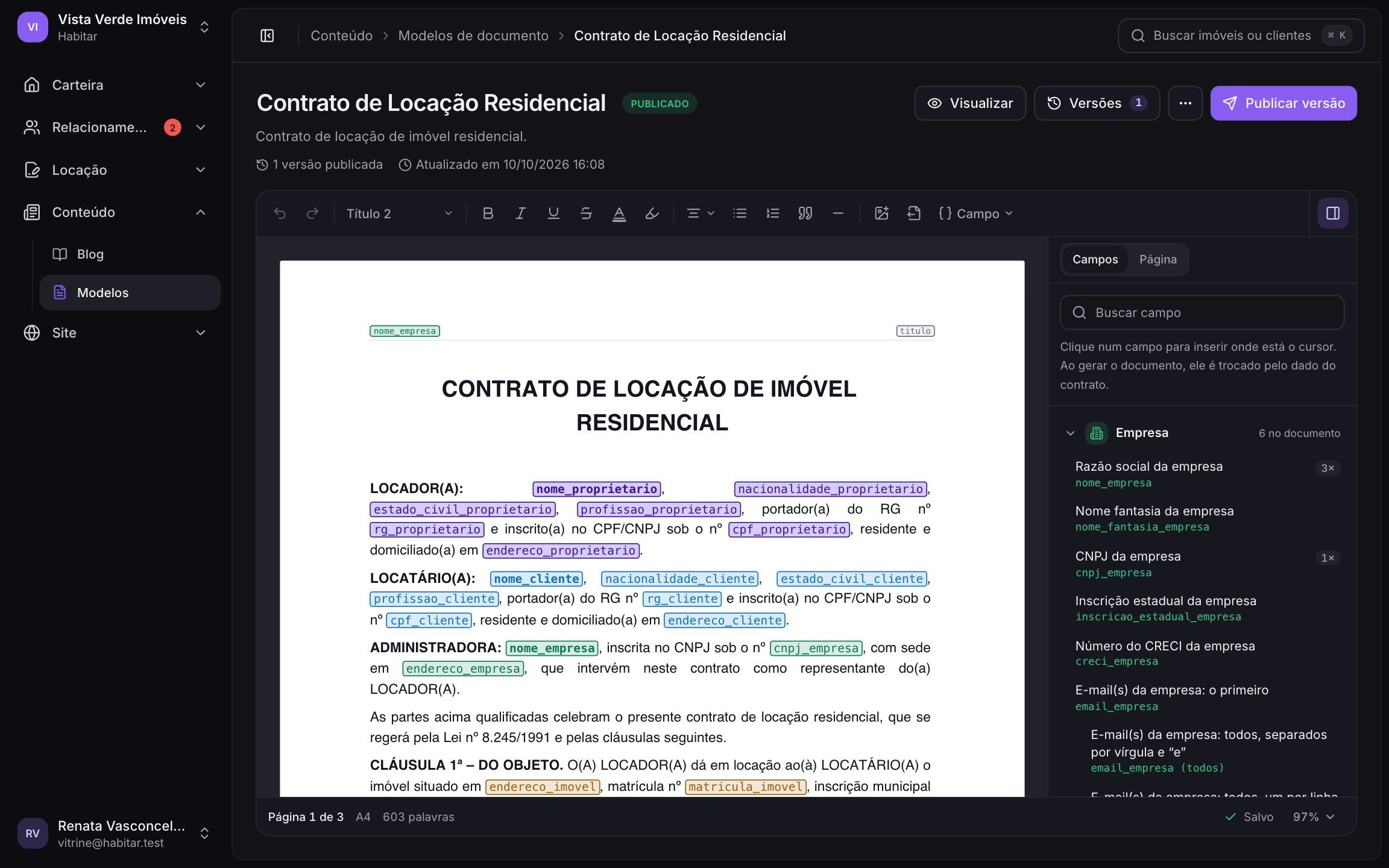
Task: Insert a page break
Action: [914, 213]
